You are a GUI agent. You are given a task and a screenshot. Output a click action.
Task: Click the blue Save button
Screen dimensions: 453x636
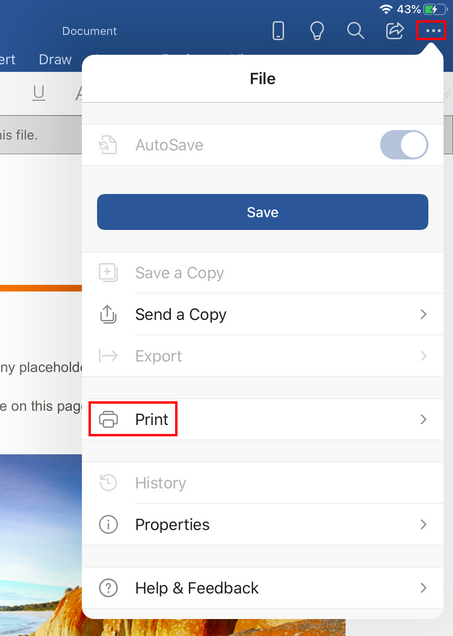pyautogui.click(x=262, y=212)
